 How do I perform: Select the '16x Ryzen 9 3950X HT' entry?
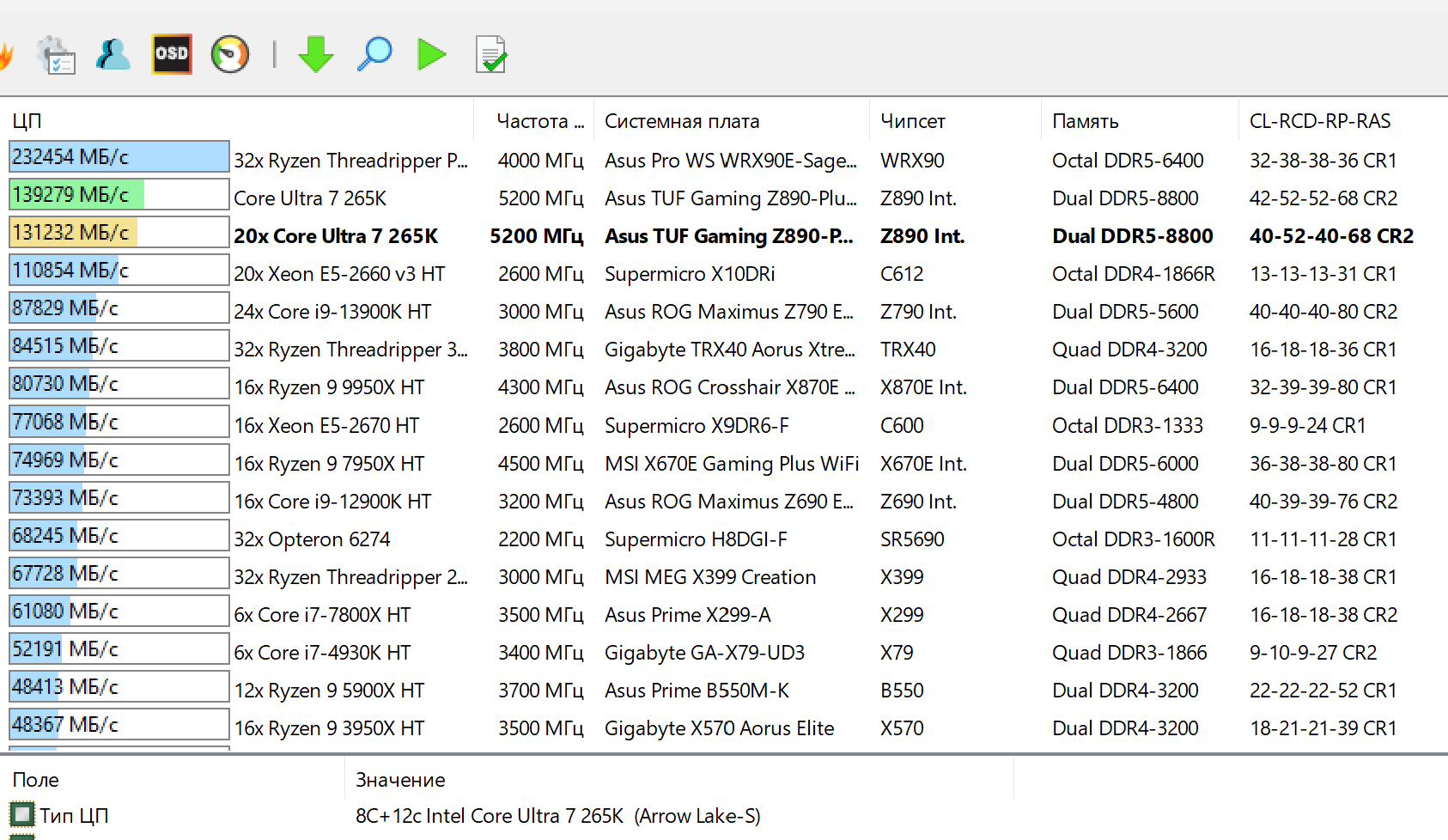[x=329, y=728]
